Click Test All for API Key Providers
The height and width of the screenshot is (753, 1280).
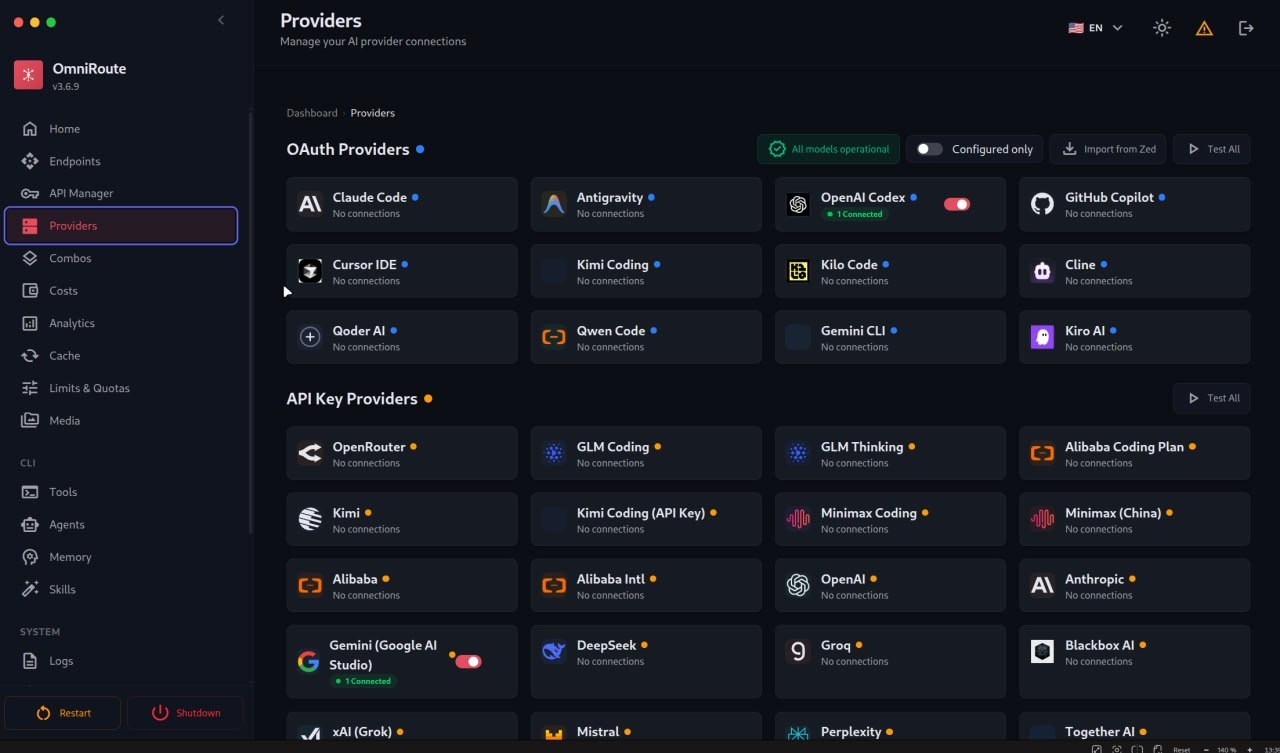(1212, 398)
